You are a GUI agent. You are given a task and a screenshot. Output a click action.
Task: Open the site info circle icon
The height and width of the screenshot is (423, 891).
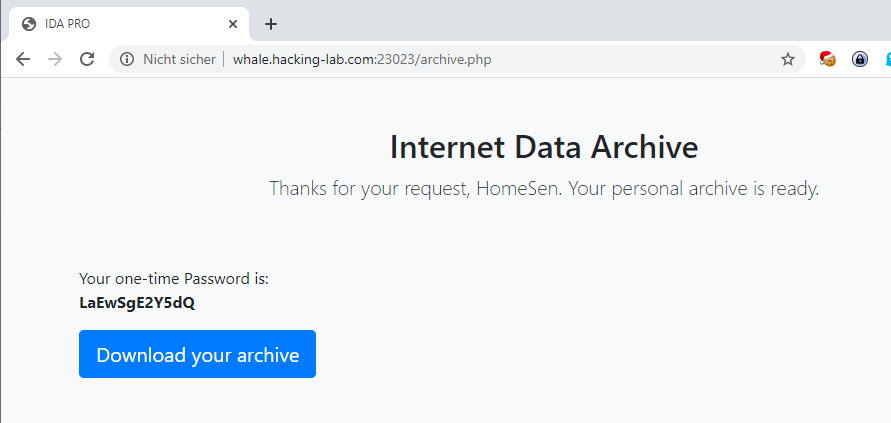point(127,59)
